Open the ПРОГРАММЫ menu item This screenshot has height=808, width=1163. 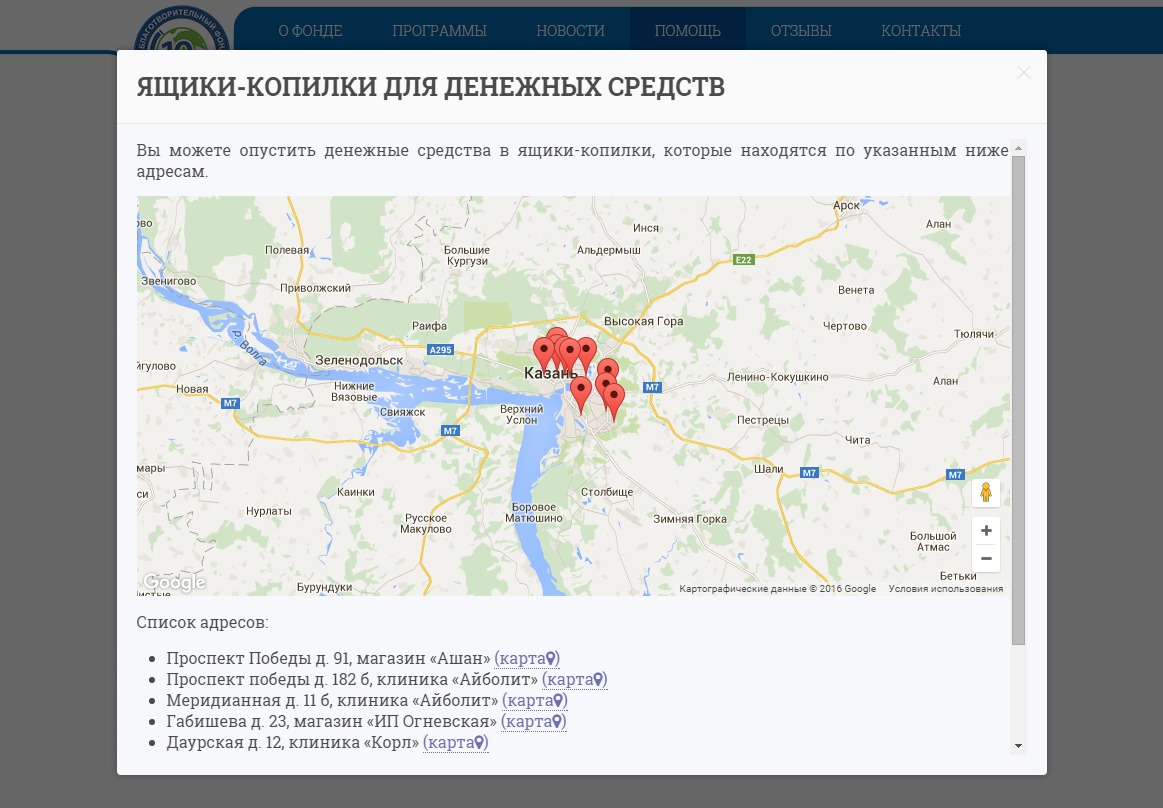[439, 30]
